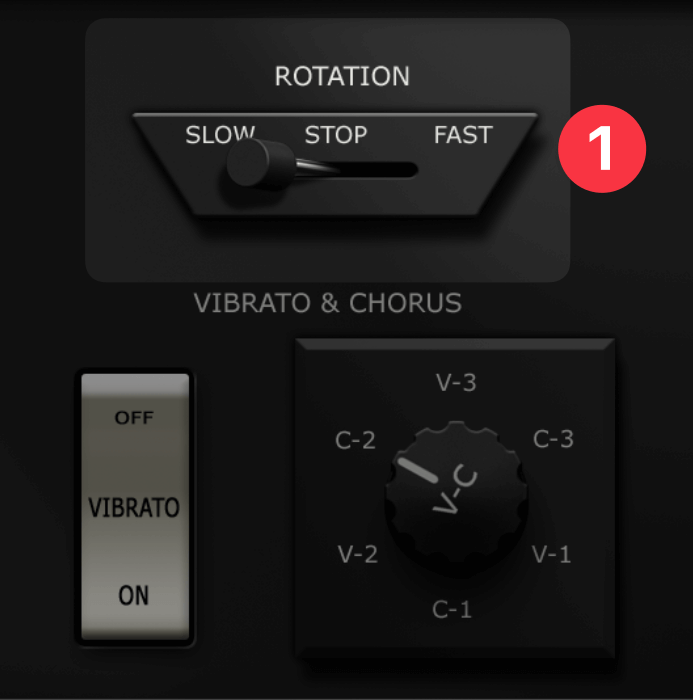Click the white pointer line on the knob
The height and width of the screenshot is (700, 693).
tap(418, 470)
